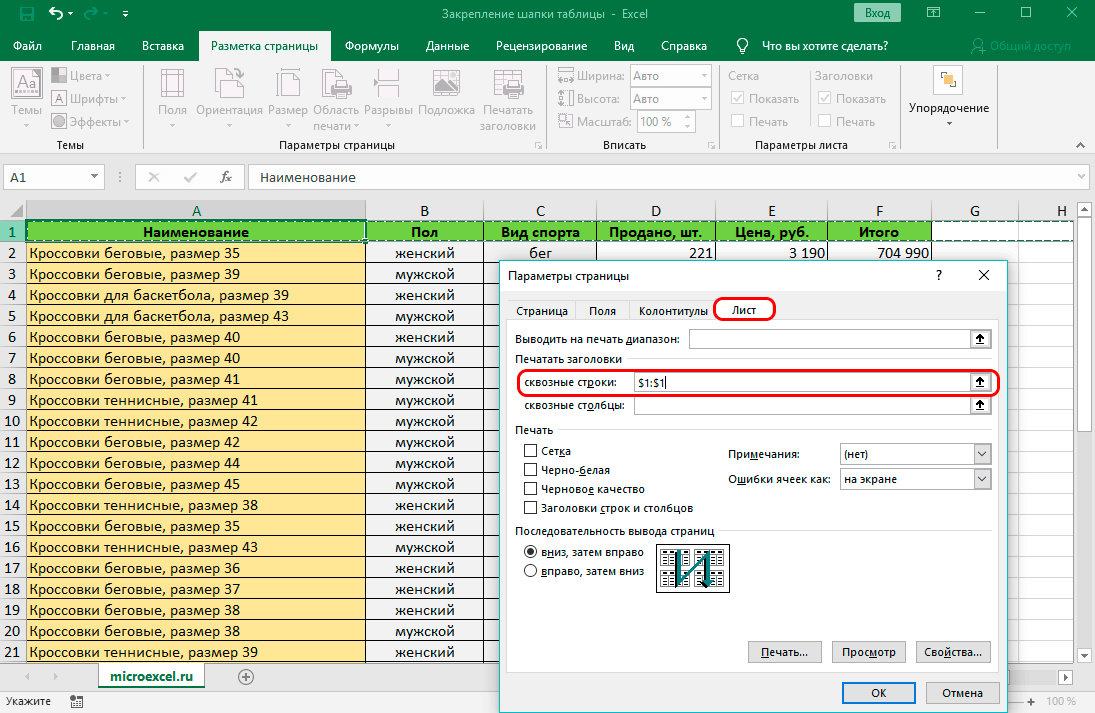This screenshot has height=713, width=1095.
Task: Open Print Area (Область печати) menu
Action: click(336, 98)
